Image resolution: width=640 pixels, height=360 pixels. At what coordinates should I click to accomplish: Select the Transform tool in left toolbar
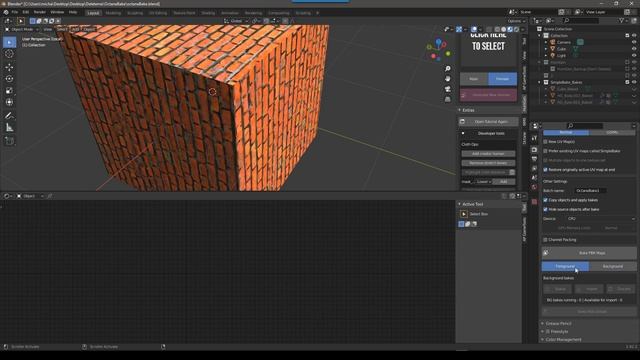[x=9, y=102]
